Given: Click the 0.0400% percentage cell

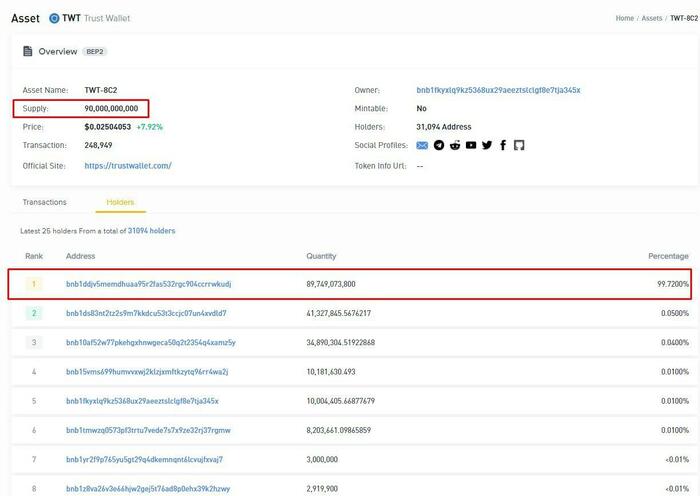Looking at the screenshot, I should coord(675,343).
